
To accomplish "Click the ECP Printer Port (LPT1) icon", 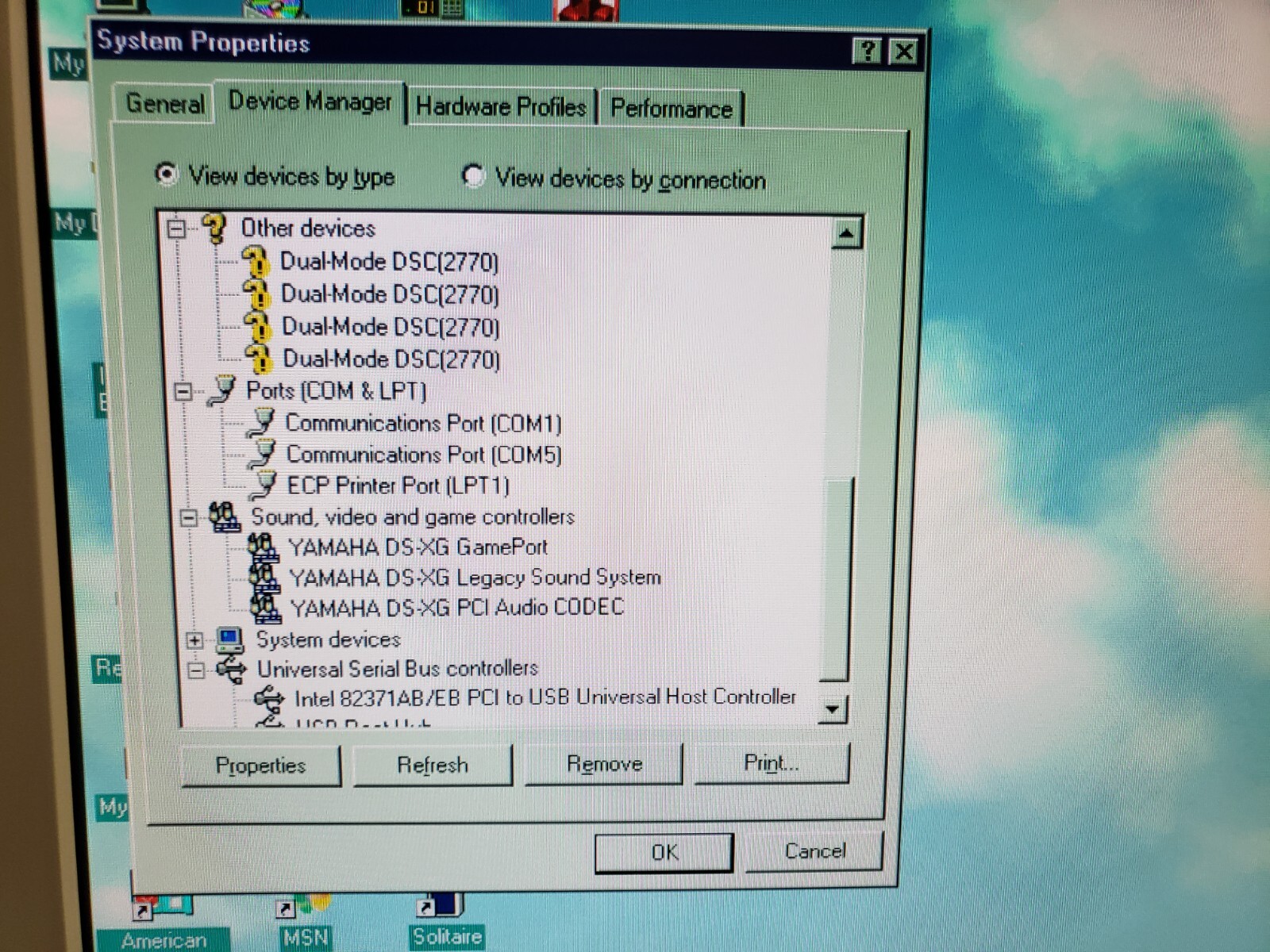I will 263,485.
